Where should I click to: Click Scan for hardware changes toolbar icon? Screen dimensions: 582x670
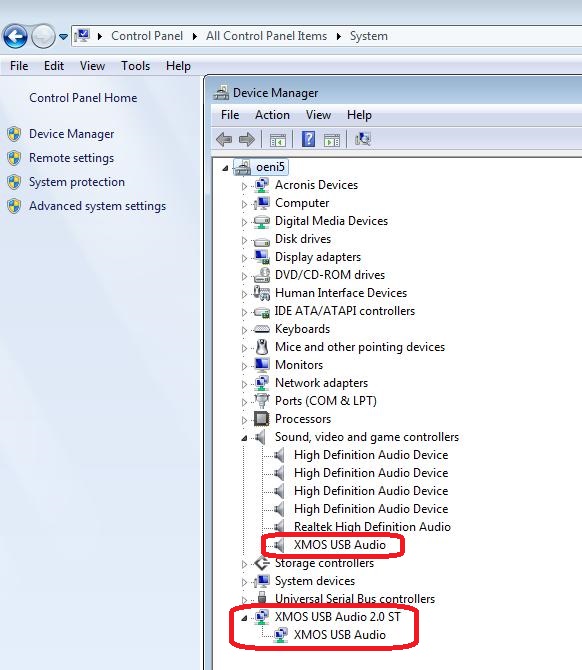pos(363,139)
